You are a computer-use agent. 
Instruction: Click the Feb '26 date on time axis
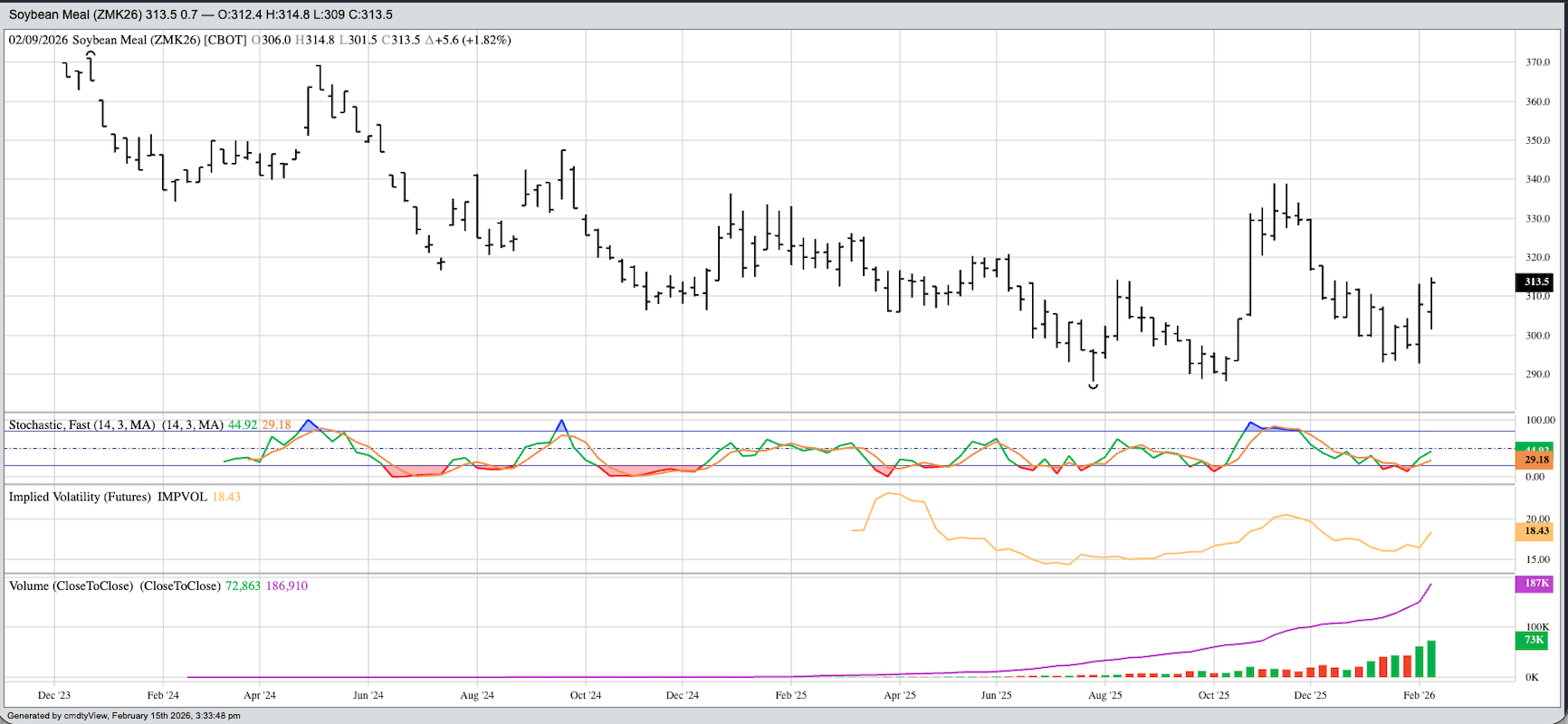(x=1419, y=695)
